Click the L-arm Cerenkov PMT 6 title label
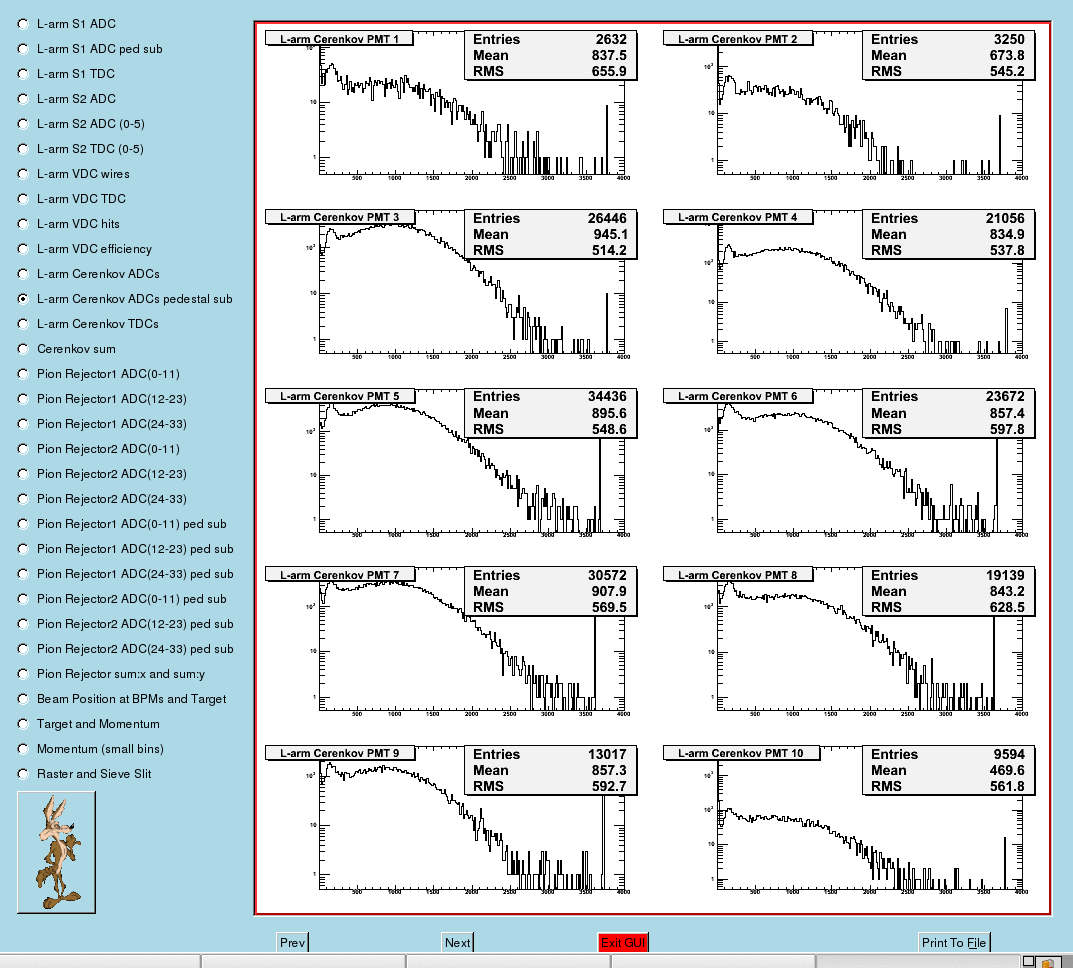The height and width of the screenshot is (968, 1073). 738,396
